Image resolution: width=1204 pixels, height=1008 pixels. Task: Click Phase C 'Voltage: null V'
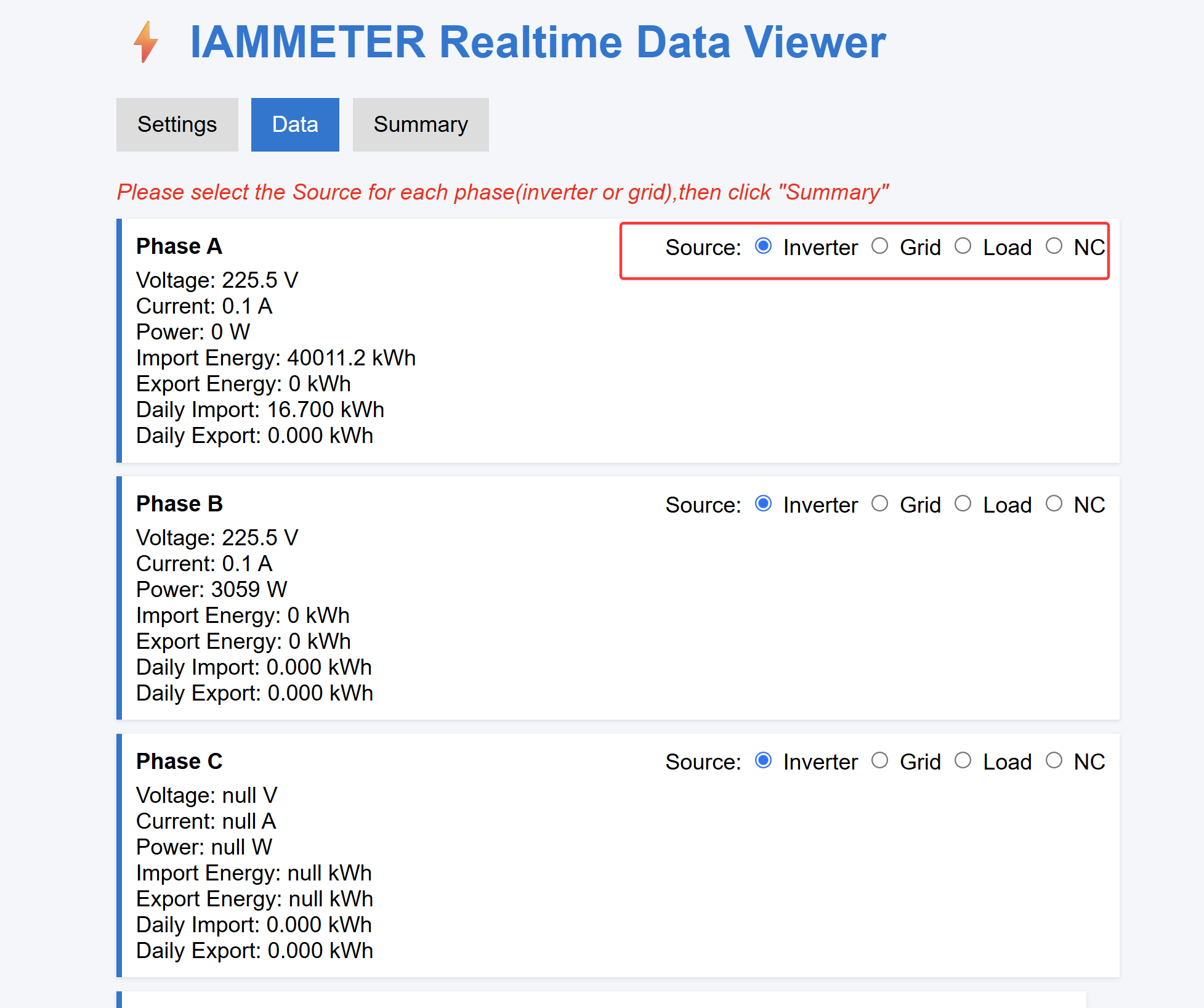(x=206, y=795)
